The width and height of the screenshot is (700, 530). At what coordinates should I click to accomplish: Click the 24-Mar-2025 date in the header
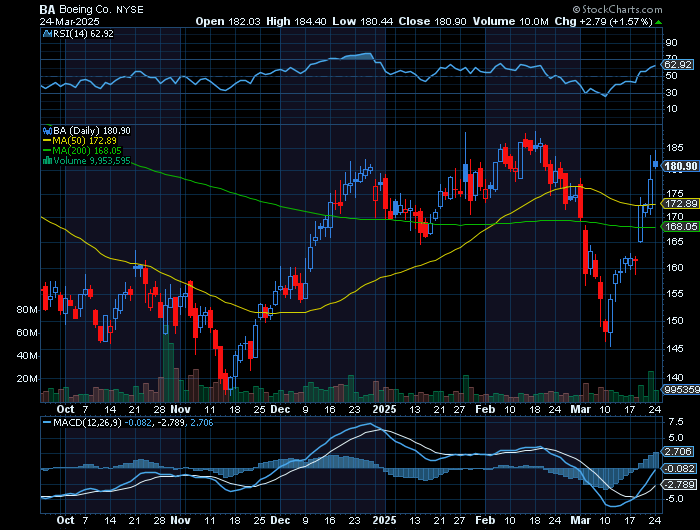tap(69, 21)
